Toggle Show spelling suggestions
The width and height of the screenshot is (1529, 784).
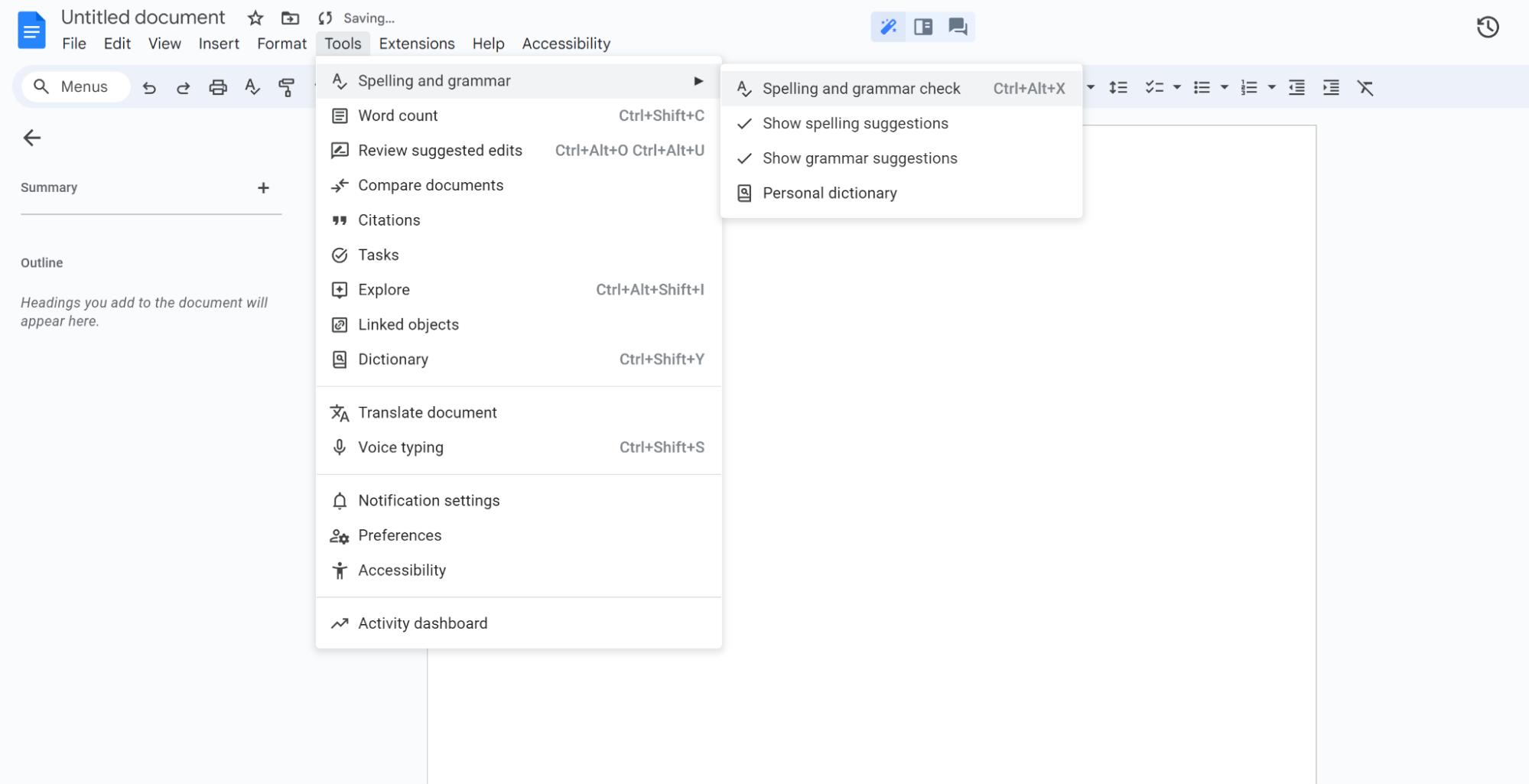point(901,123)
